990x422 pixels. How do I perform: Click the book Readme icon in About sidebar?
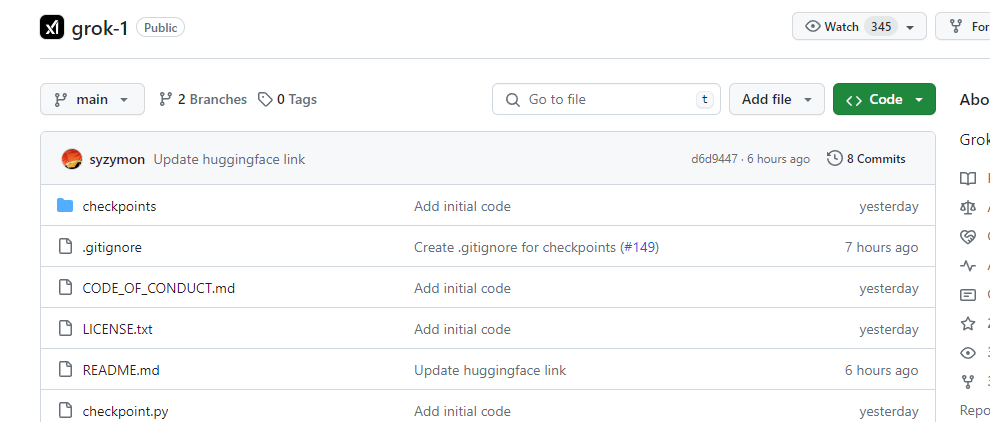pos(967,178)
